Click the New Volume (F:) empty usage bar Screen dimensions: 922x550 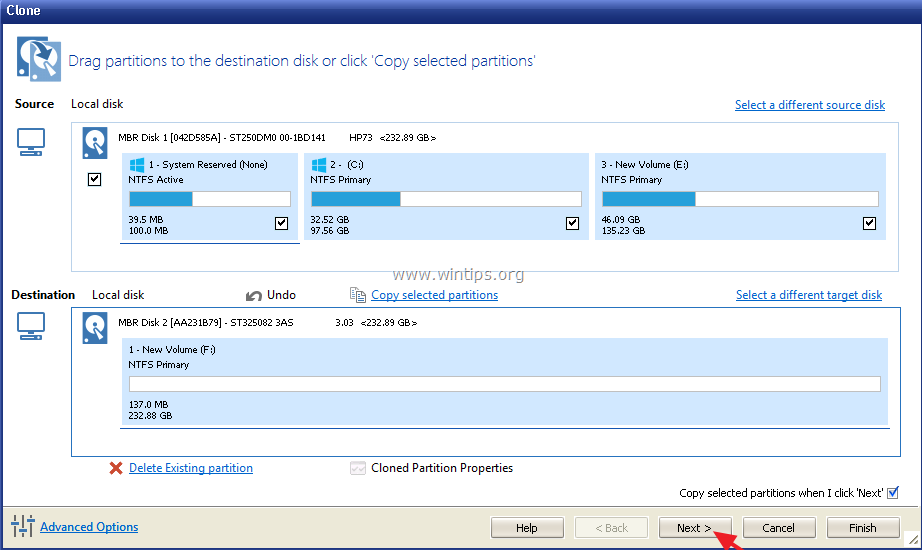[x=505, y=384]
